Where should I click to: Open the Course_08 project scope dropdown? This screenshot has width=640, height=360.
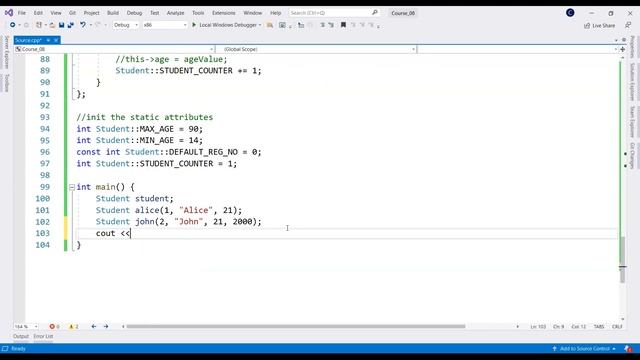(x=114, y=49)
